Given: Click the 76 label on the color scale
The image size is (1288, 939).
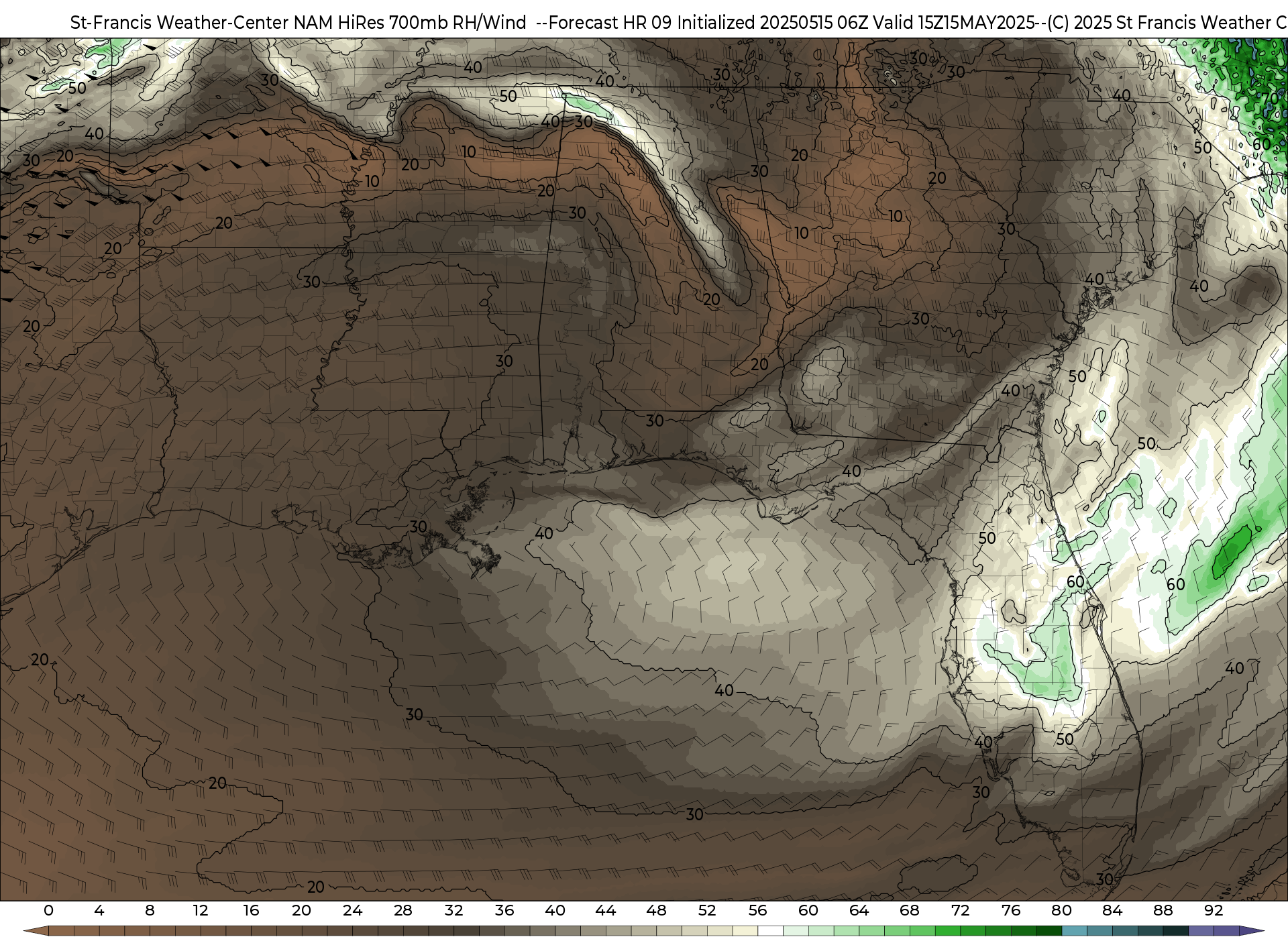Looking at the screenshot, I should point(1011,910).
